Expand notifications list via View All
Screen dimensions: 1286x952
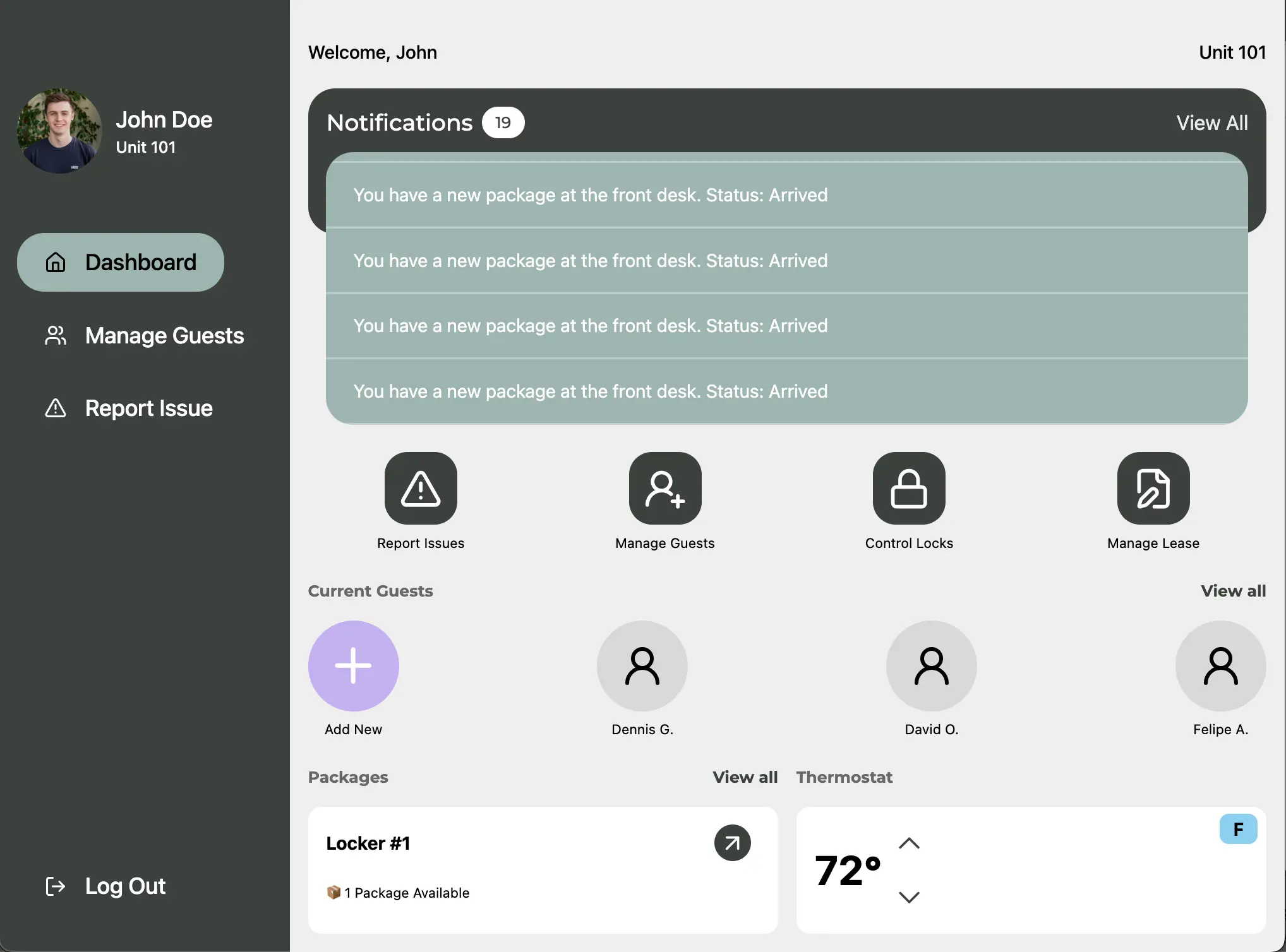[x=1211, y=122]
